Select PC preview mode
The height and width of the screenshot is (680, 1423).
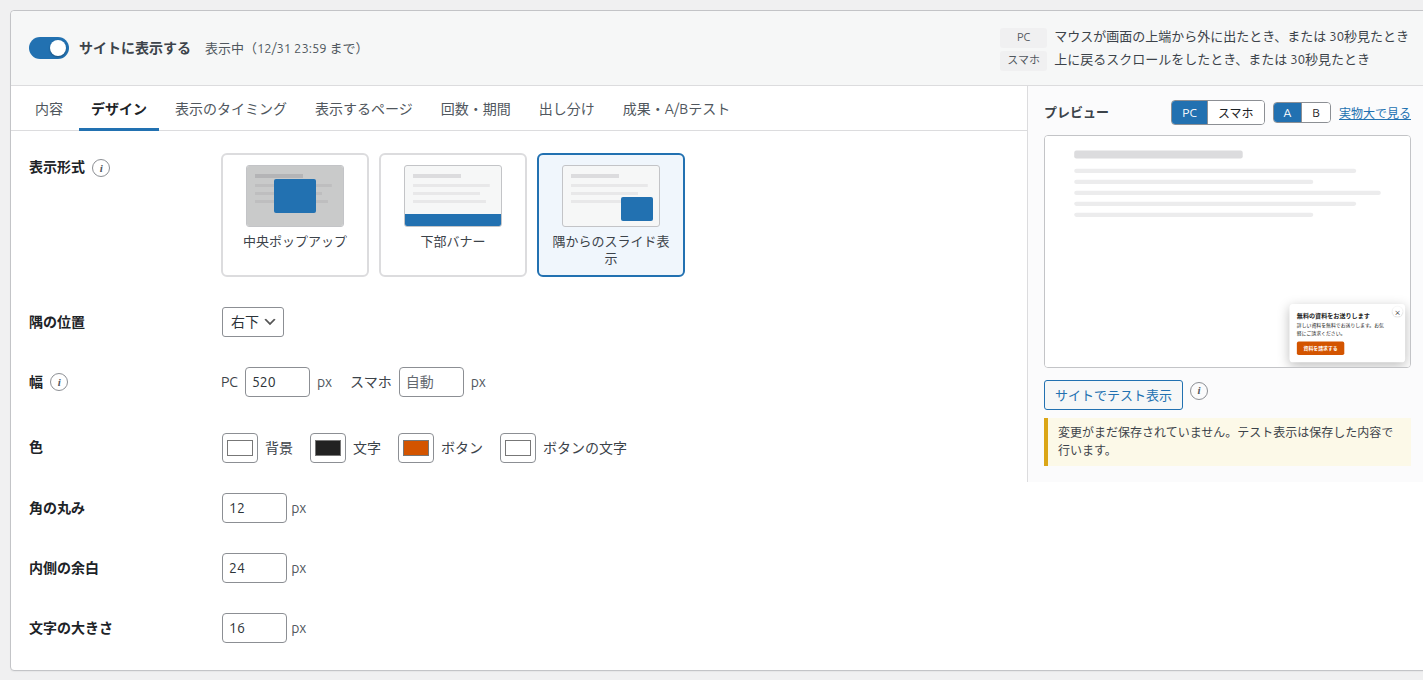click(x=1189, y=113)
